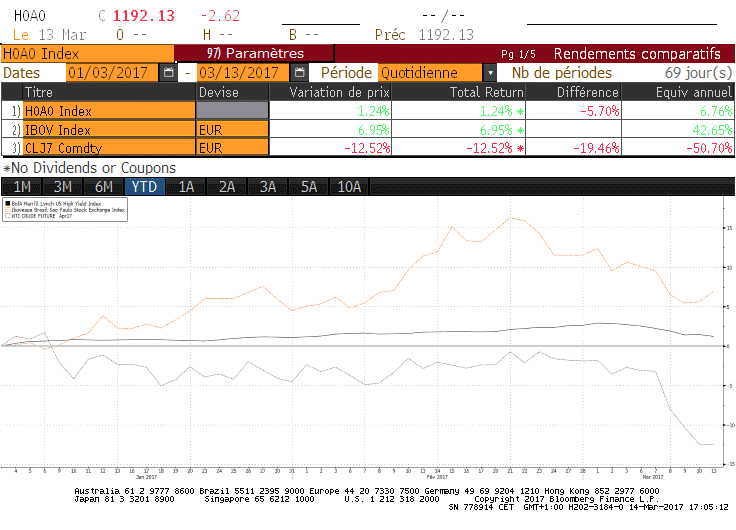Select the H0A0 Index row title cell
736x530 pixels.
point(109,111)
